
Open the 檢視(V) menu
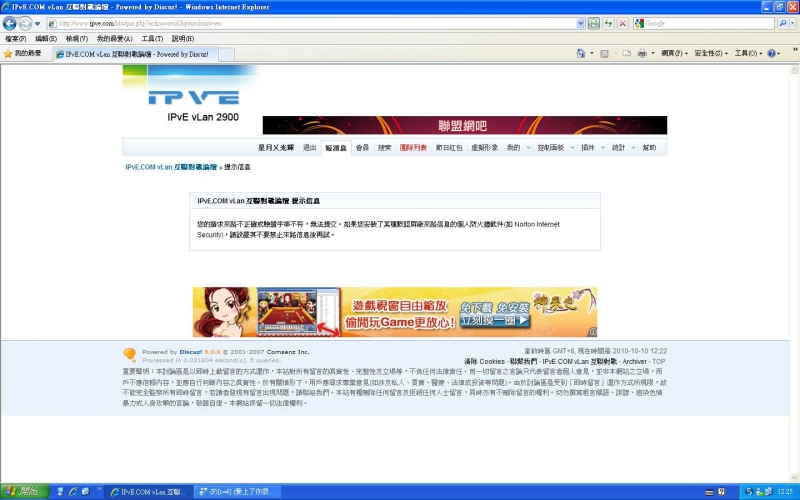pyautogui.click(x=77, y=39)
